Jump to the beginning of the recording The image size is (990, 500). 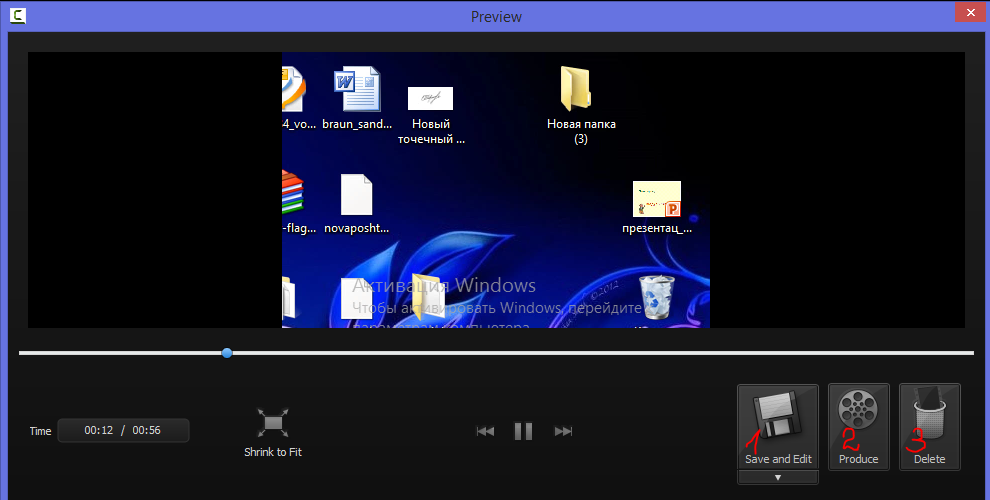click(485, 431)
